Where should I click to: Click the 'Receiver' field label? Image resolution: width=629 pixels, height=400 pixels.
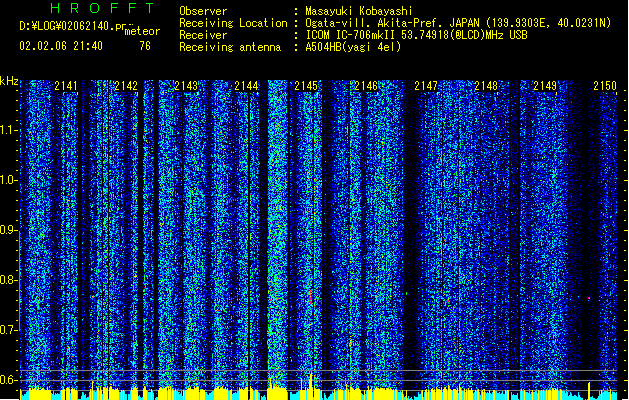pyautogui.click(x=203, y=35)
